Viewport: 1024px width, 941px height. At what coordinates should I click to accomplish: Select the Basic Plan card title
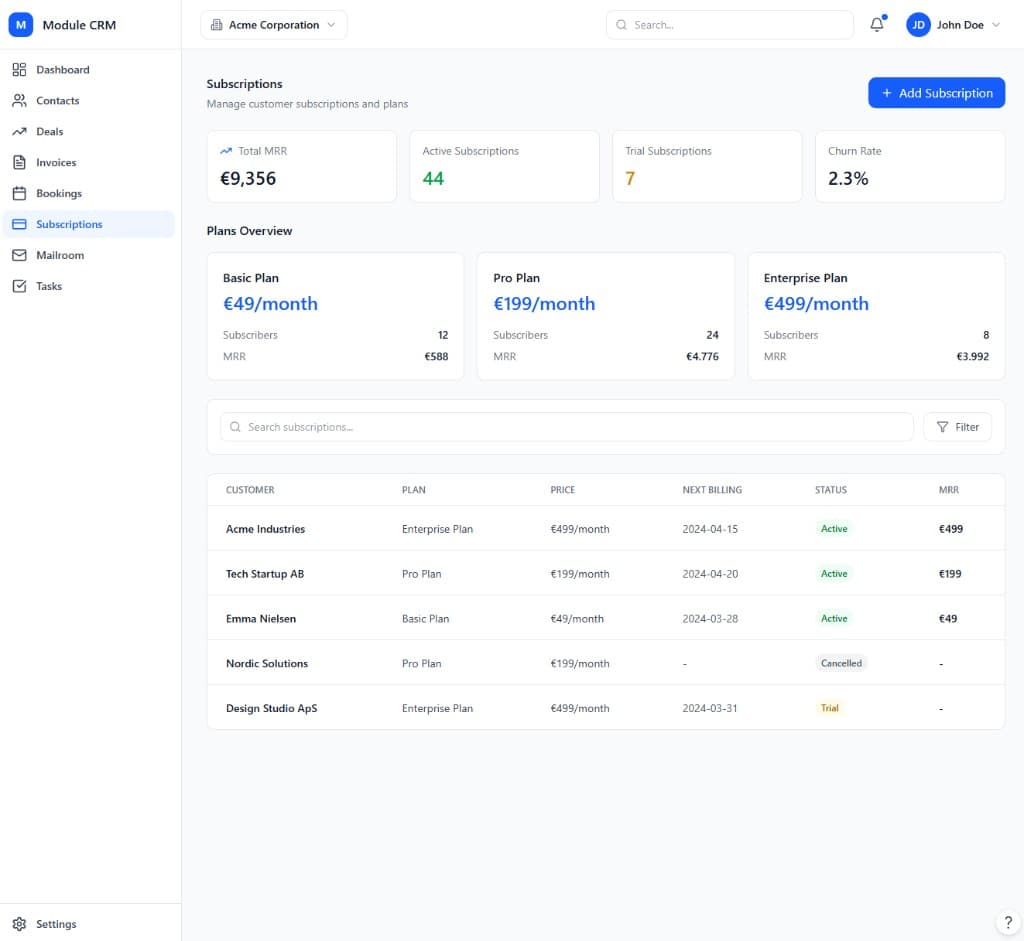click(251, 278)
